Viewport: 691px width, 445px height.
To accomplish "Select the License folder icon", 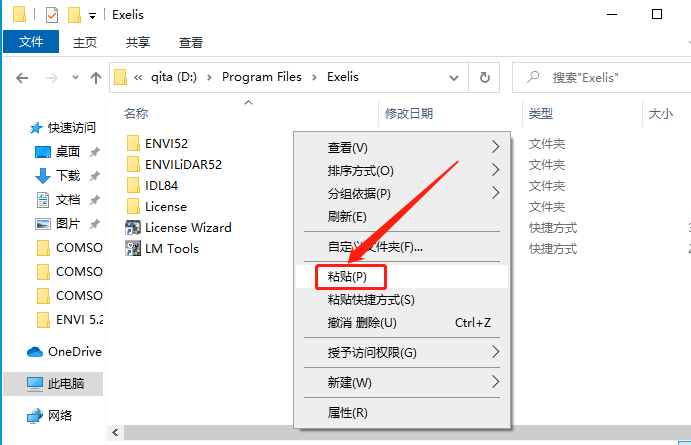I will 133,207.
